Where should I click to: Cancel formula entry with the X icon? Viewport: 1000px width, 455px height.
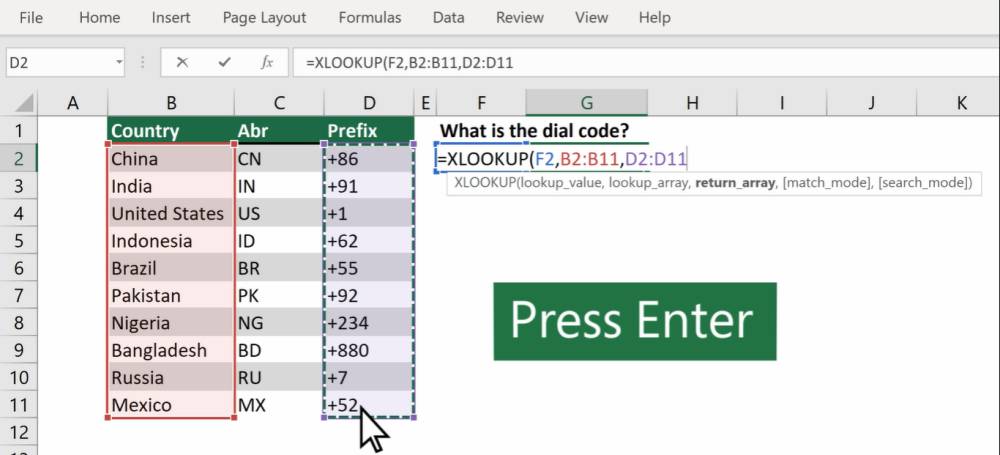click(x=182, y=63)
